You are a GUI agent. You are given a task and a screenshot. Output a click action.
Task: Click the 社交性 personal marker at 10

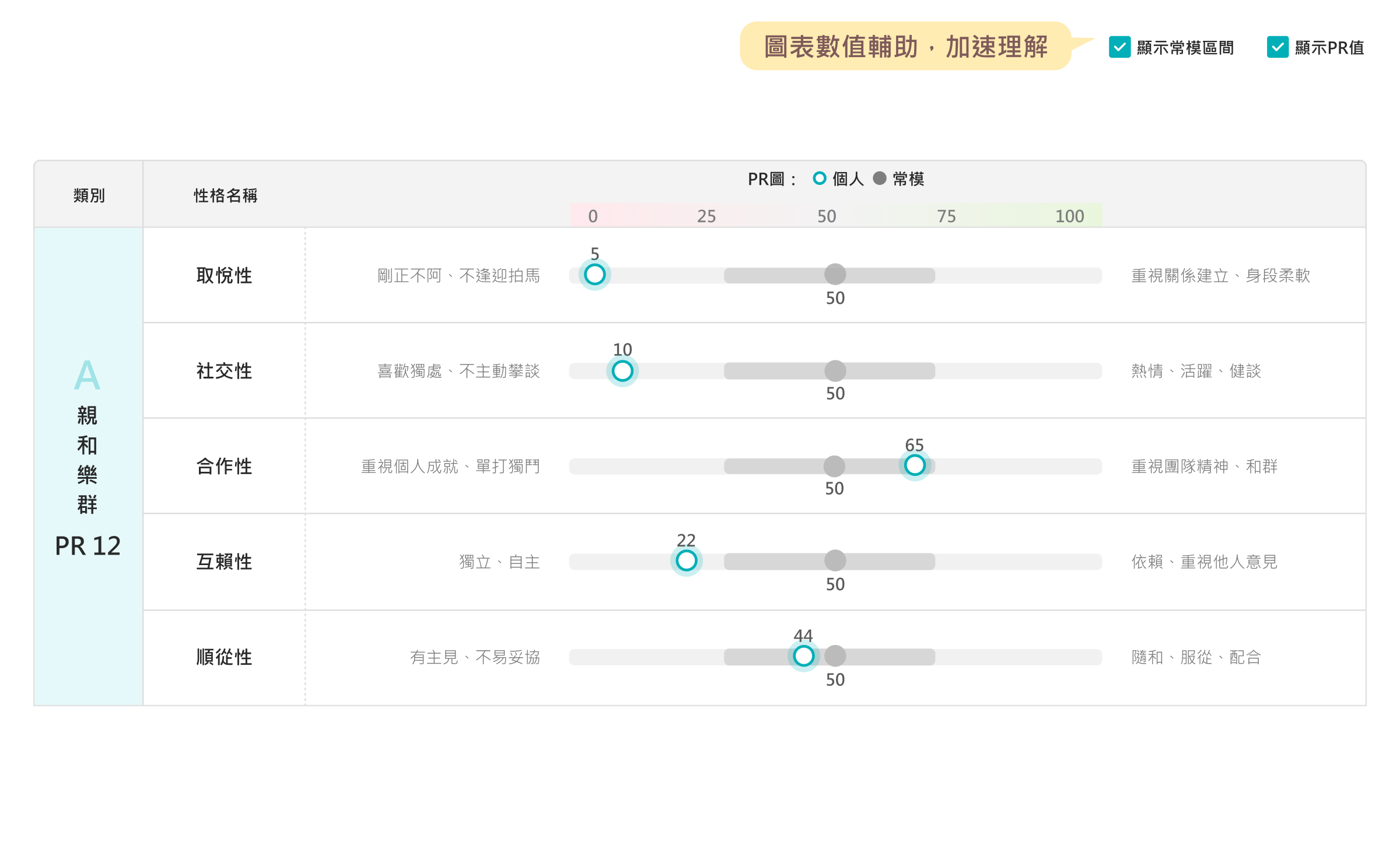click(622, 371)
